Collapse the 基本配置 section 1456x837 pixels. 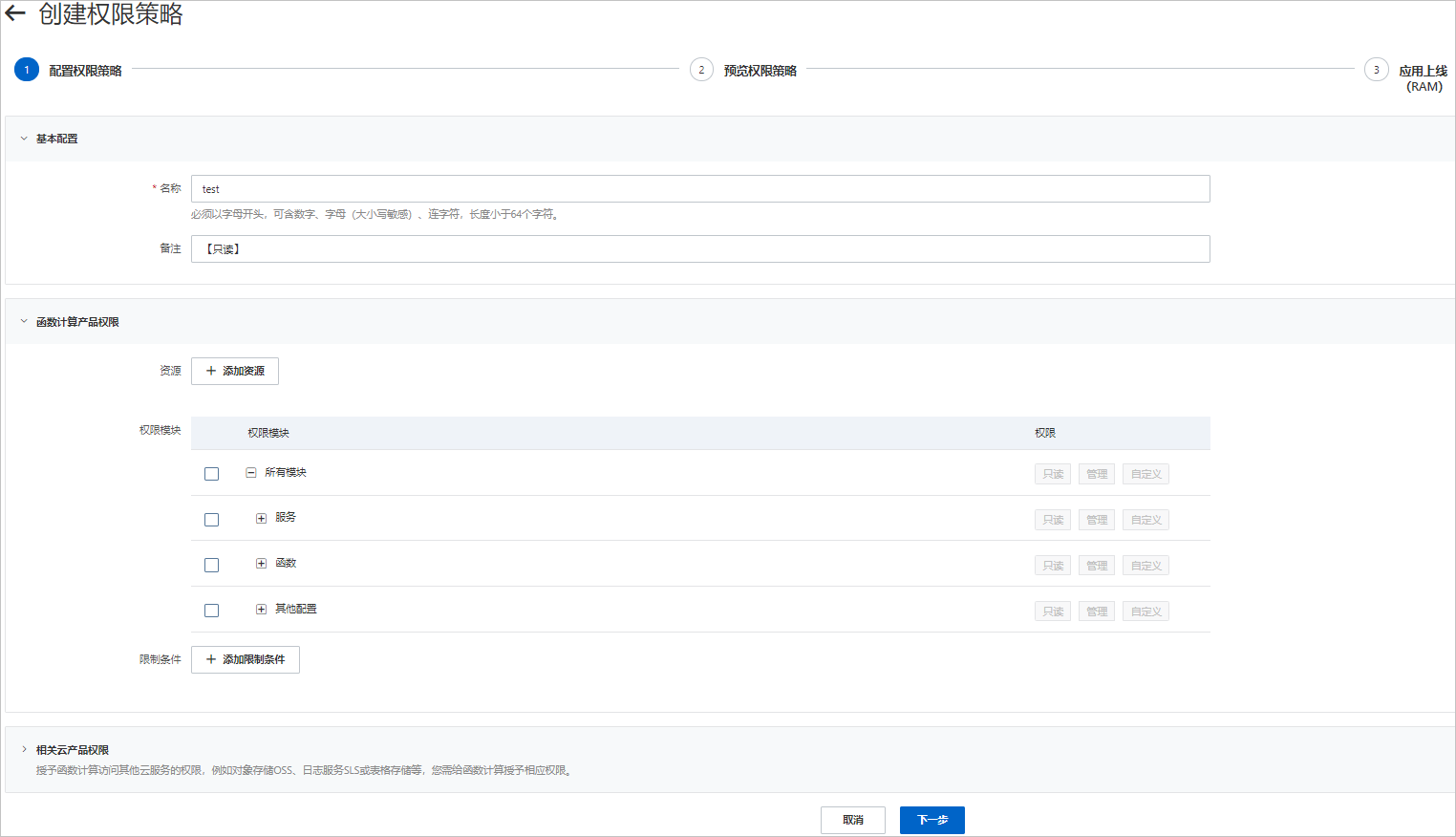click(22, 139)
